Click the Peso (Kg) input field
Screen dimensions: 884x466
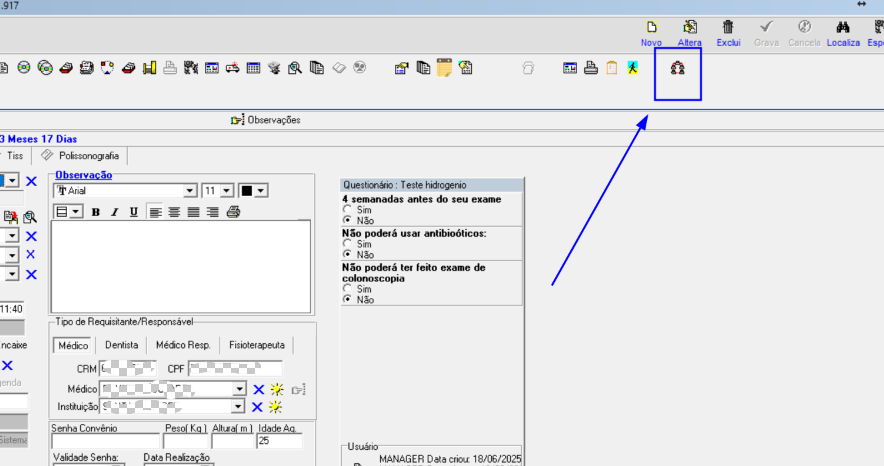coord(185,441)
